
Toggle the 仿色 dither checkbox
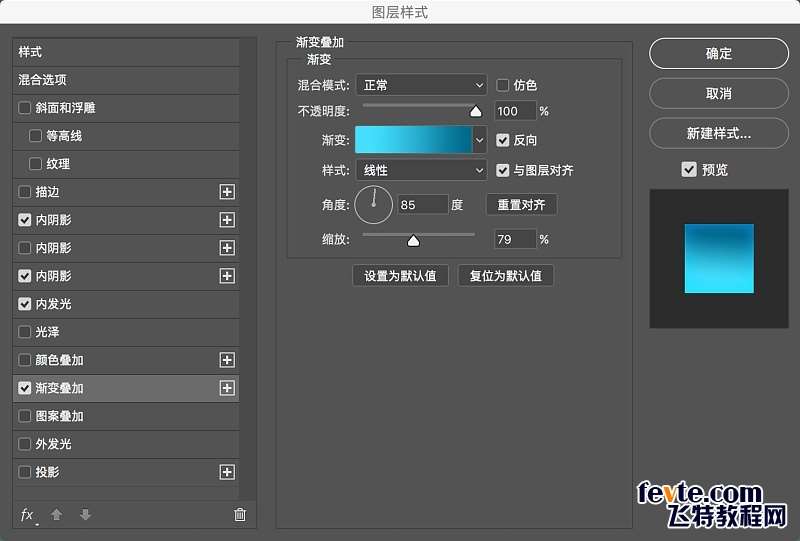(x=503, y=85)
